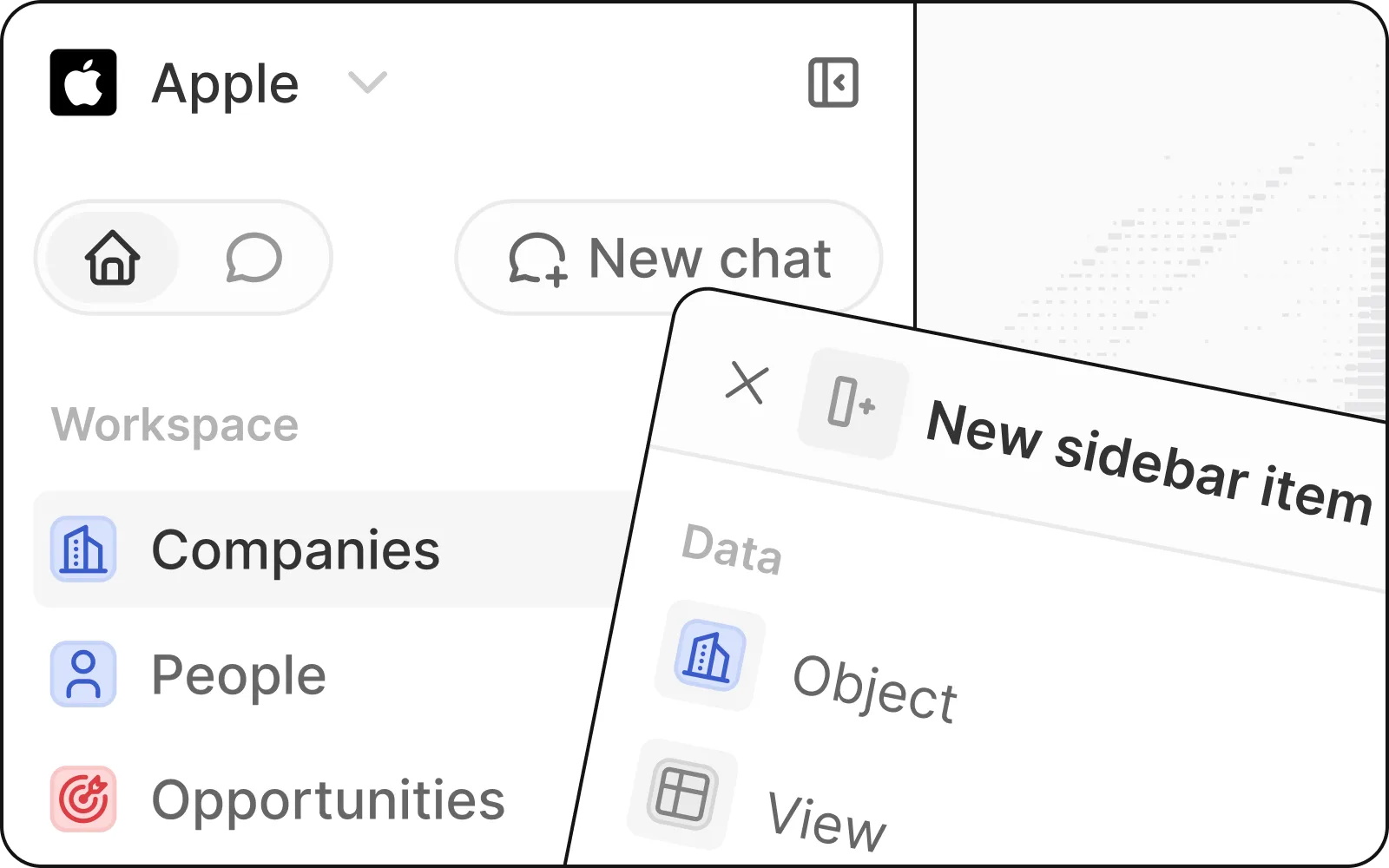The width and height of the screenshot is (1389, 868).
Task: Click the Apple workspace name
Action: pos(225,83)
